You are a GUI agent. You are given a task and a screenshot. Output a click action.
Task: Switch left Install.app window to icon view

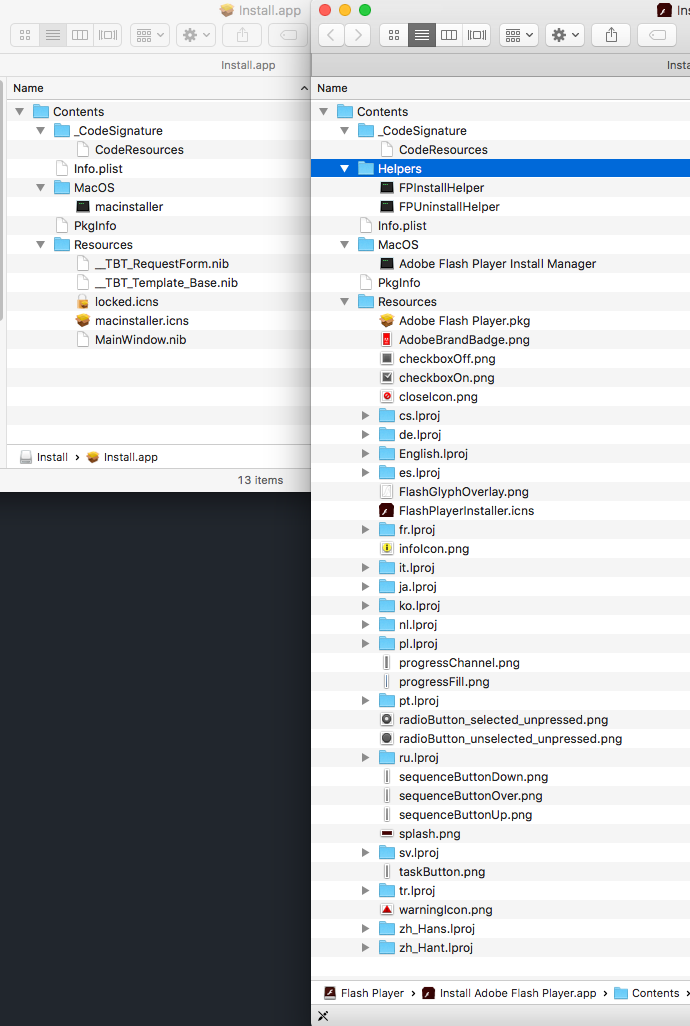[25, 35]
